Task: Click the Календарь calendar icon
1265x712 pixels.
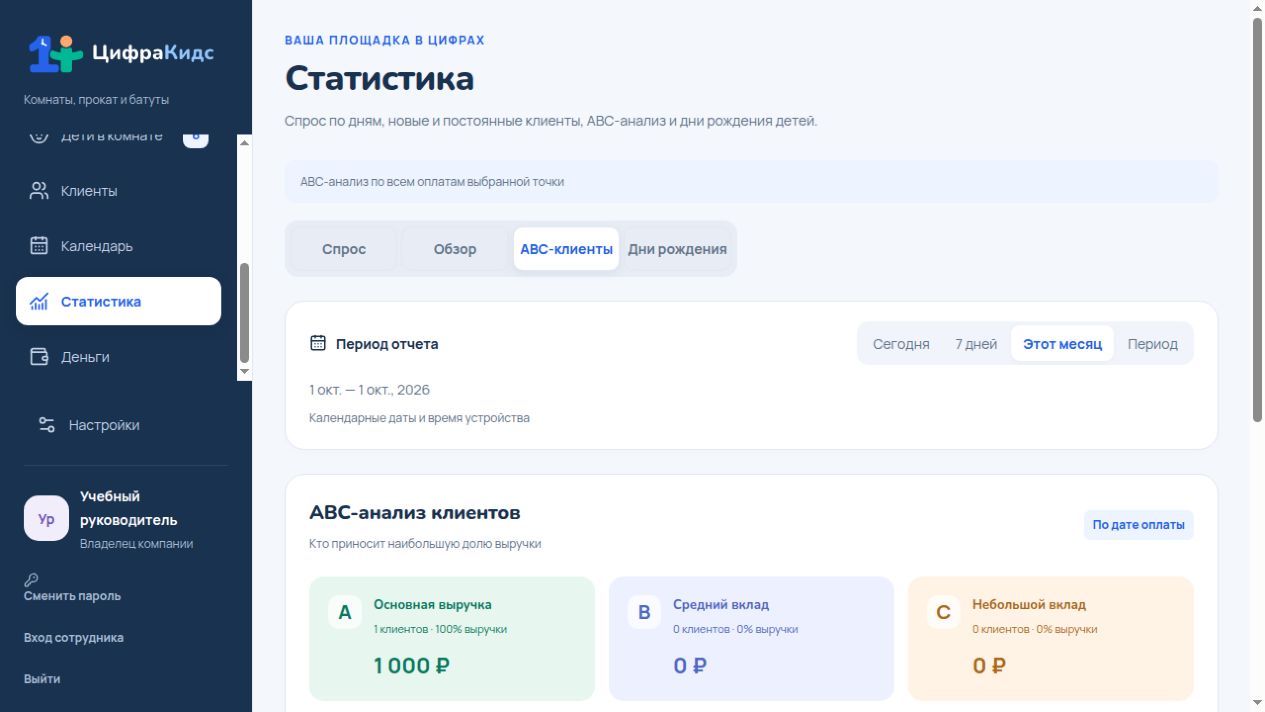Action: point(39,246)
